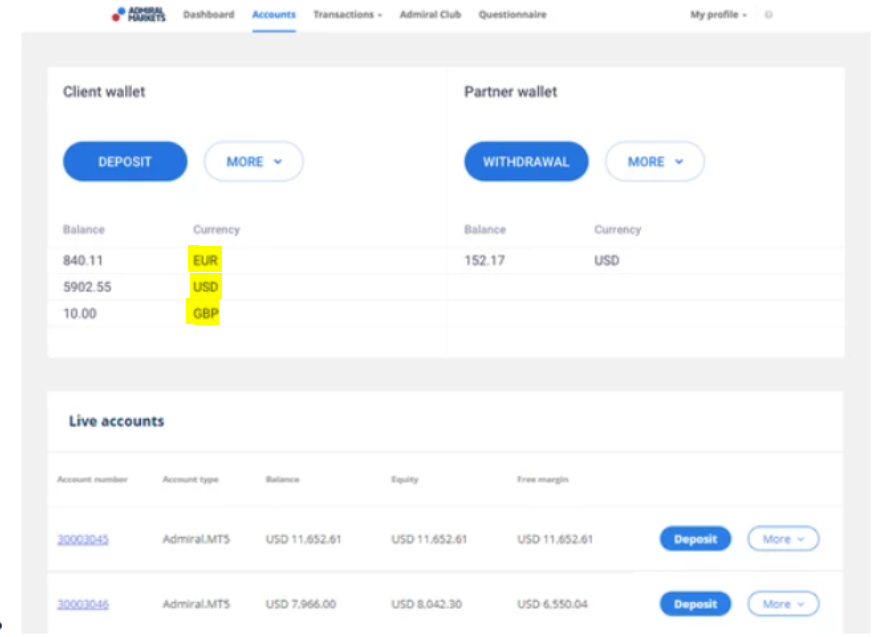Click equity USD 8,042.30

[427, 604]
